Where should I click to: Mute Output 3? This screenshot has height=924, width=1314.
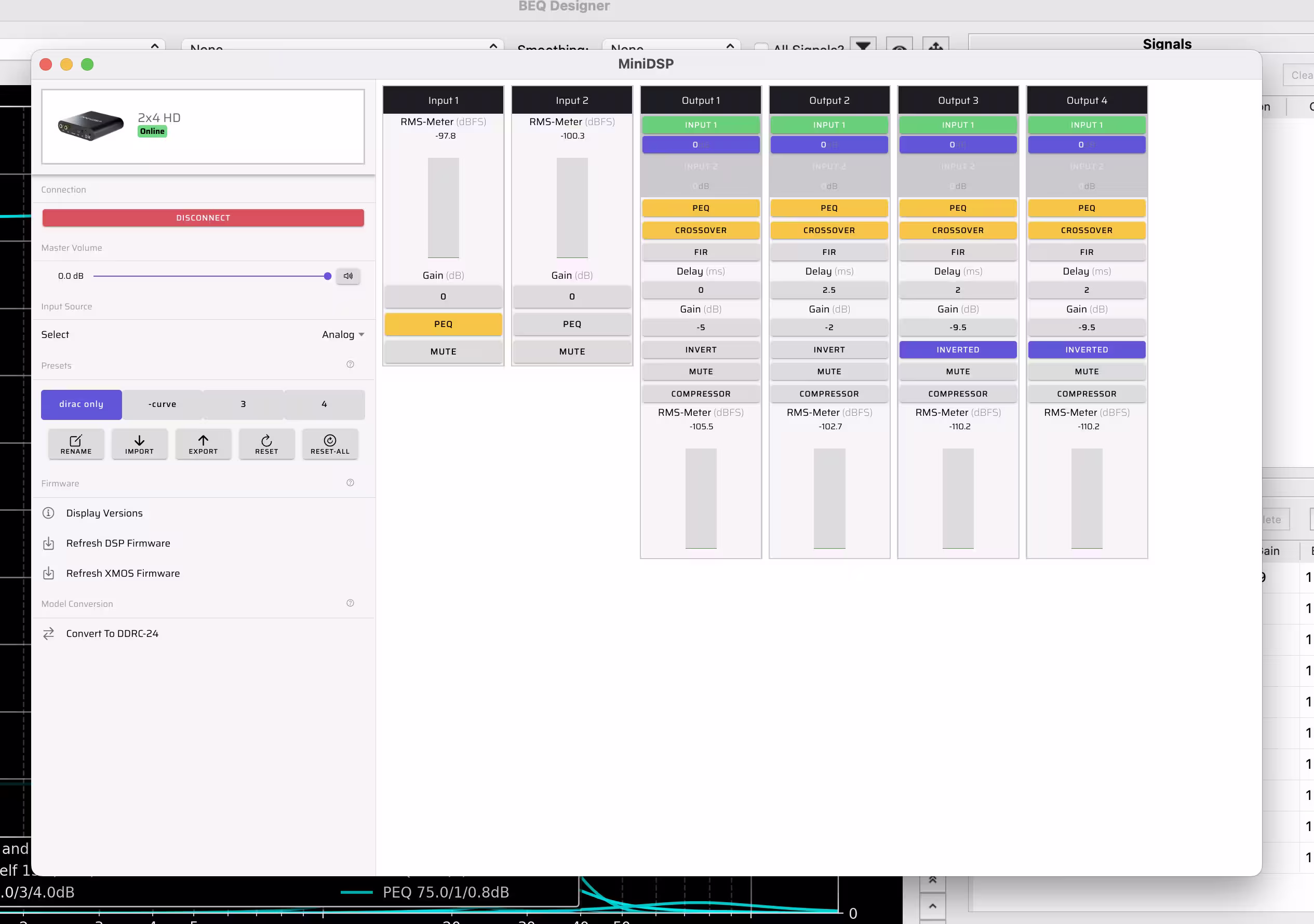[x=958, y=372]
